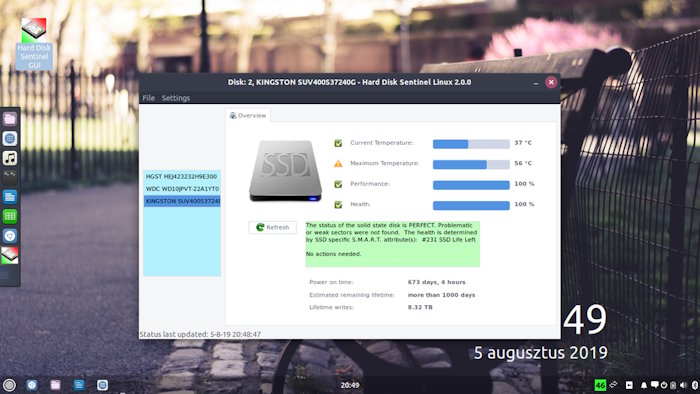The height and width of the screenshot is (394, 700).
Task: Select the WDC WD10JPVT-22A1YT0 disk
Action: pyautogui.click(x=182, y=189)
